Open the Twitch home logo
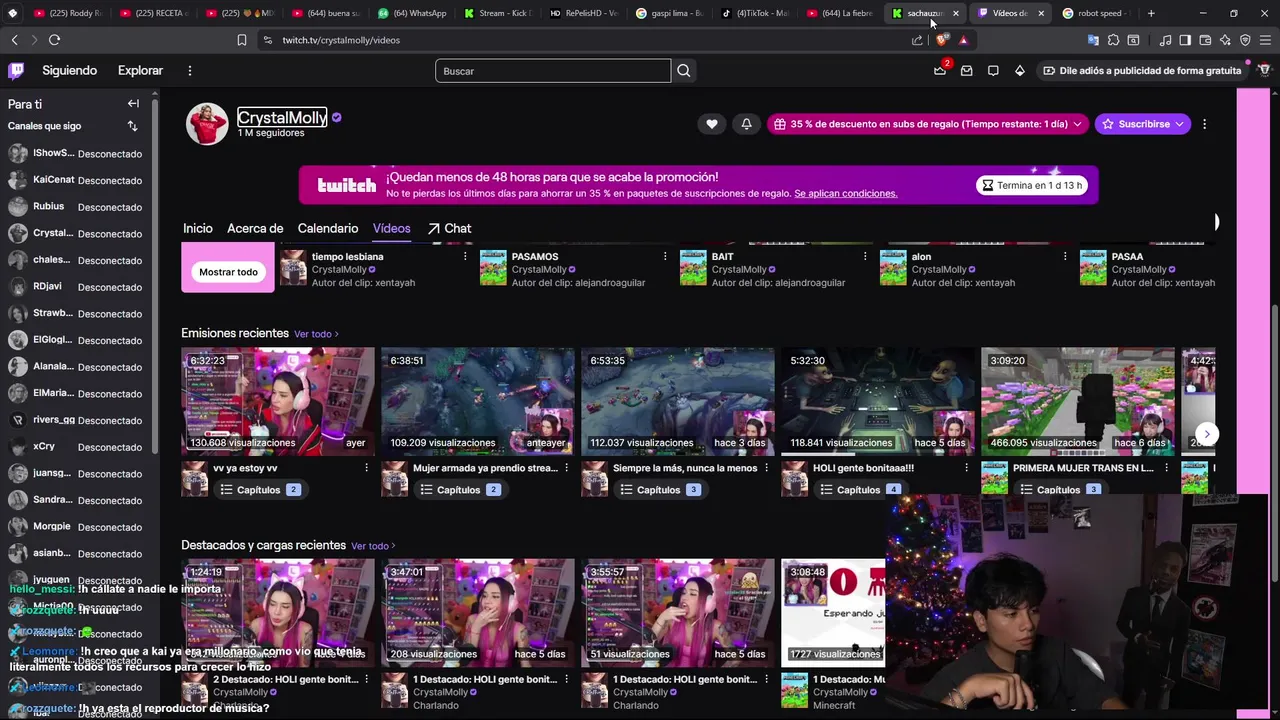This screenshot has height=720, width=1280. tap(16, 70)
